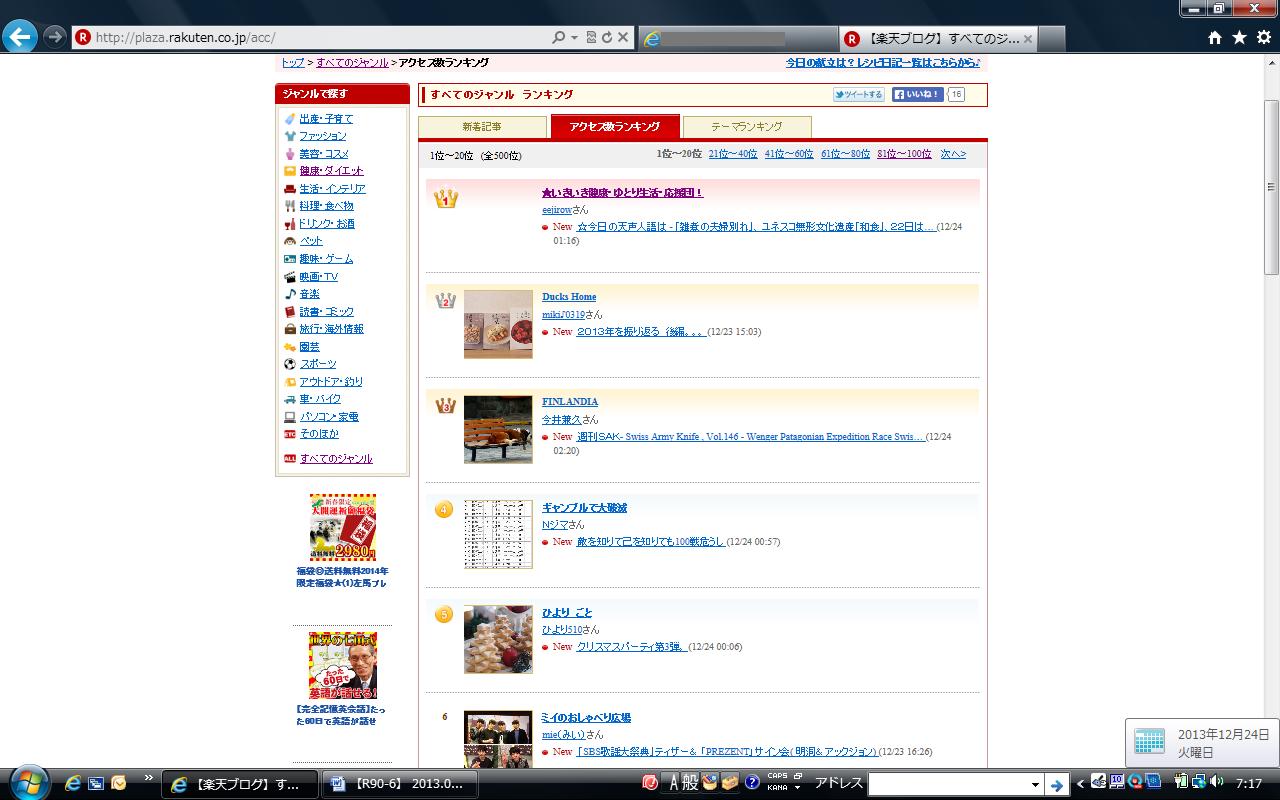Expand the taskbar Quick Launch overflow chevron
1280x800 pixels.
[149, 777]
